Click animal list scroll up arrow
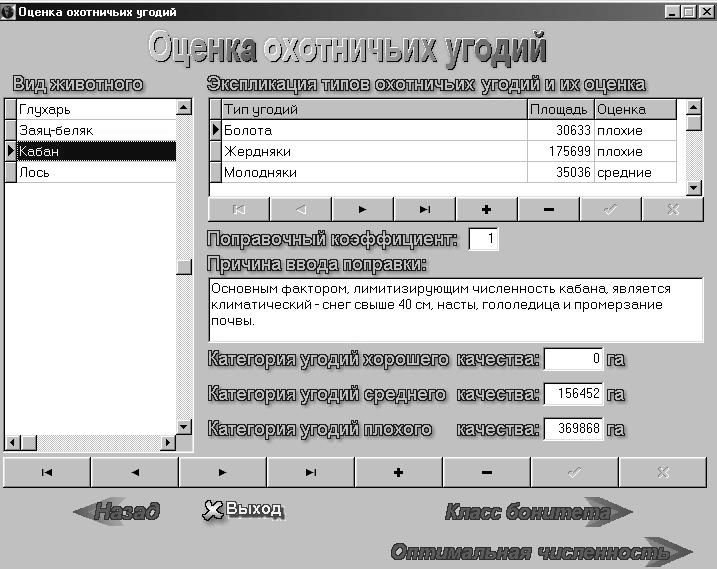This screenshot has height=569, width=717. coord(184,107)
